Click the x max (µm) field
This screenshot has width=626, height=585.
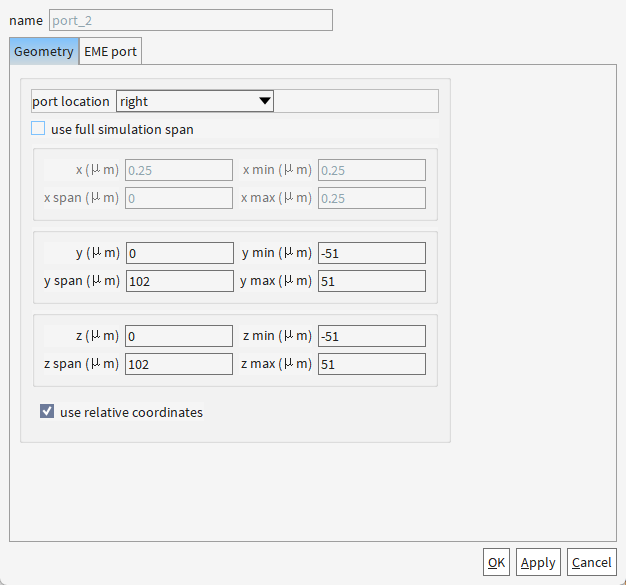pyautogui.click(x=372, y=198)
